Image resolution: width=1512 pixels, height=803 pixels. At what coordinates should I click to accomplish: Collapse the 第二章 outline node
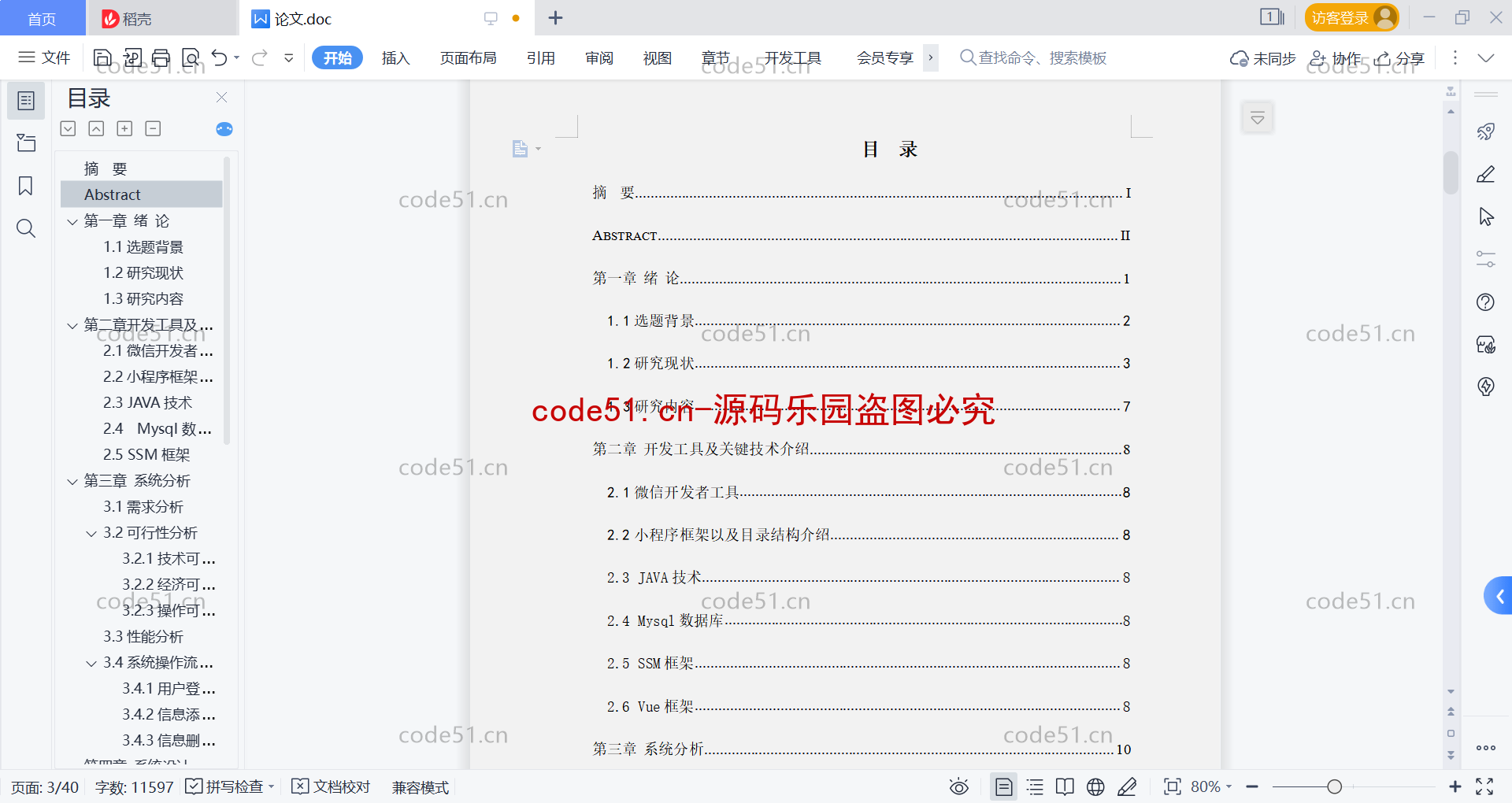72,325
